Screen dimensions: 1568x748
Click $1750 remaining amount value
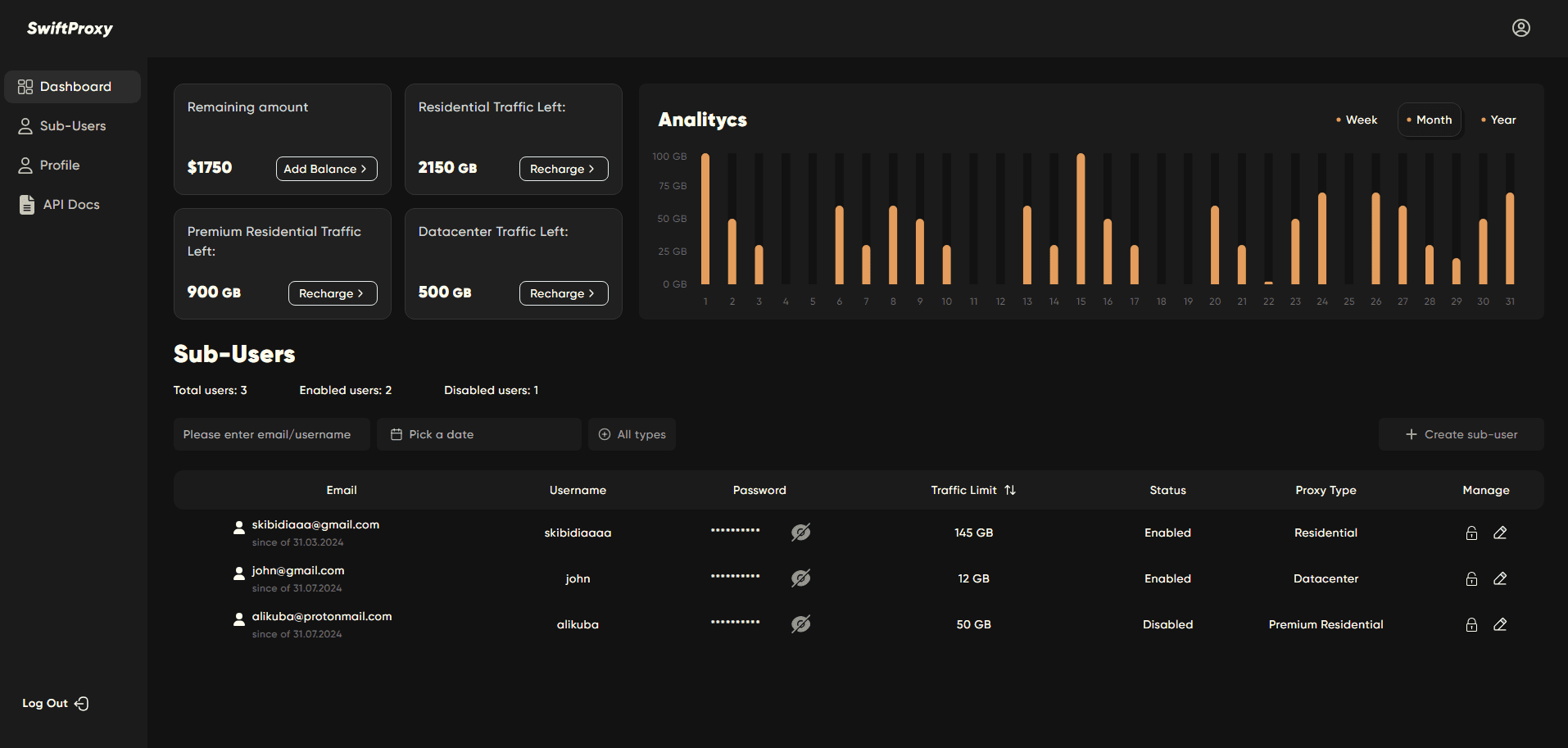(x=210, y=168)
